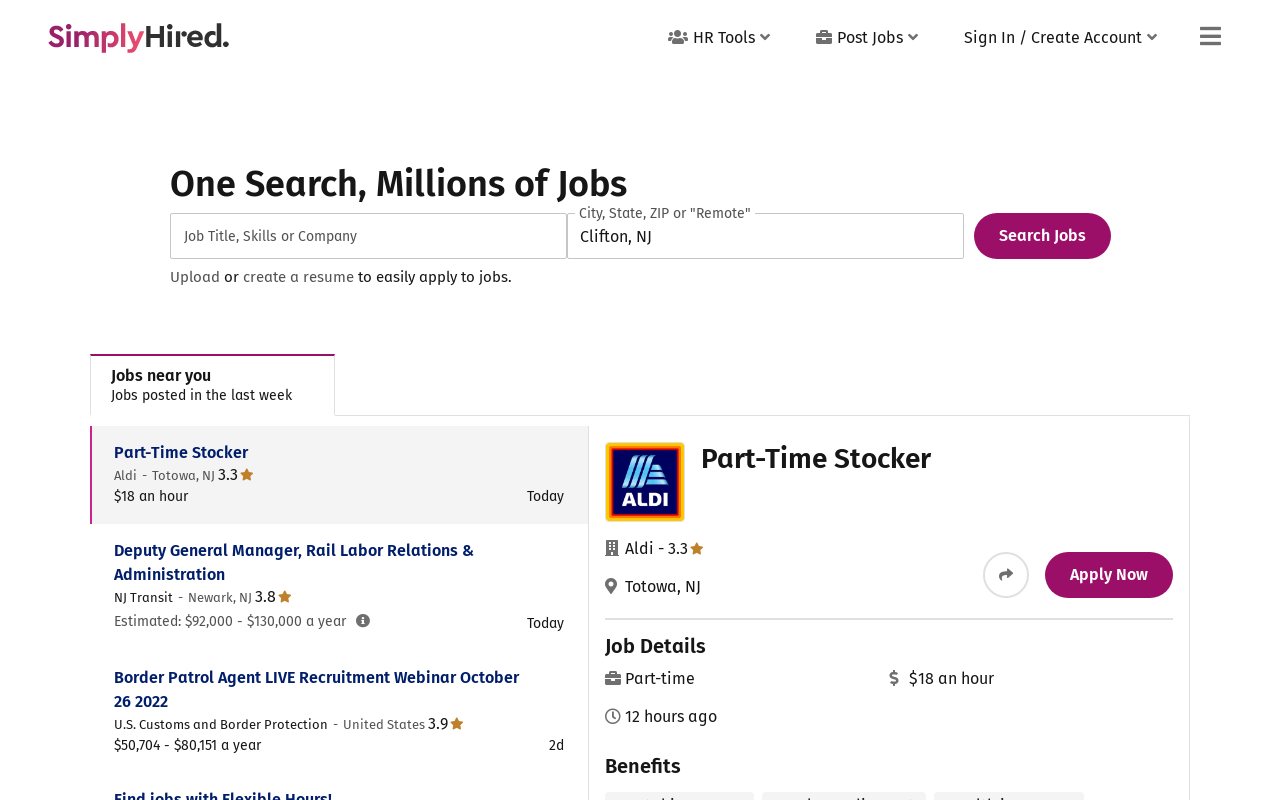Click the dollar icon beside $18 an hour

894,678
